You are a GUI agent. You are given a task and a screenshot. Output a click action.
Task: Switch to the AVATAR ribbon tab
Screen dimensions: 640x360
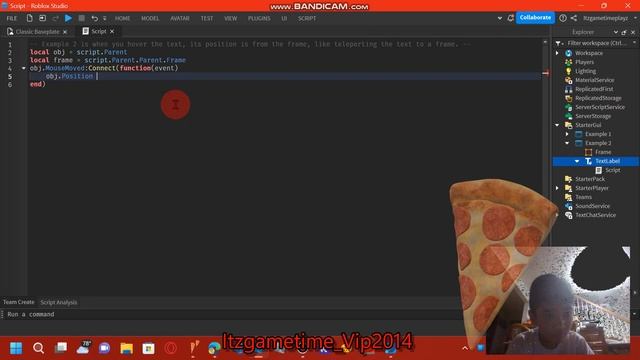[x=180, y=18]
